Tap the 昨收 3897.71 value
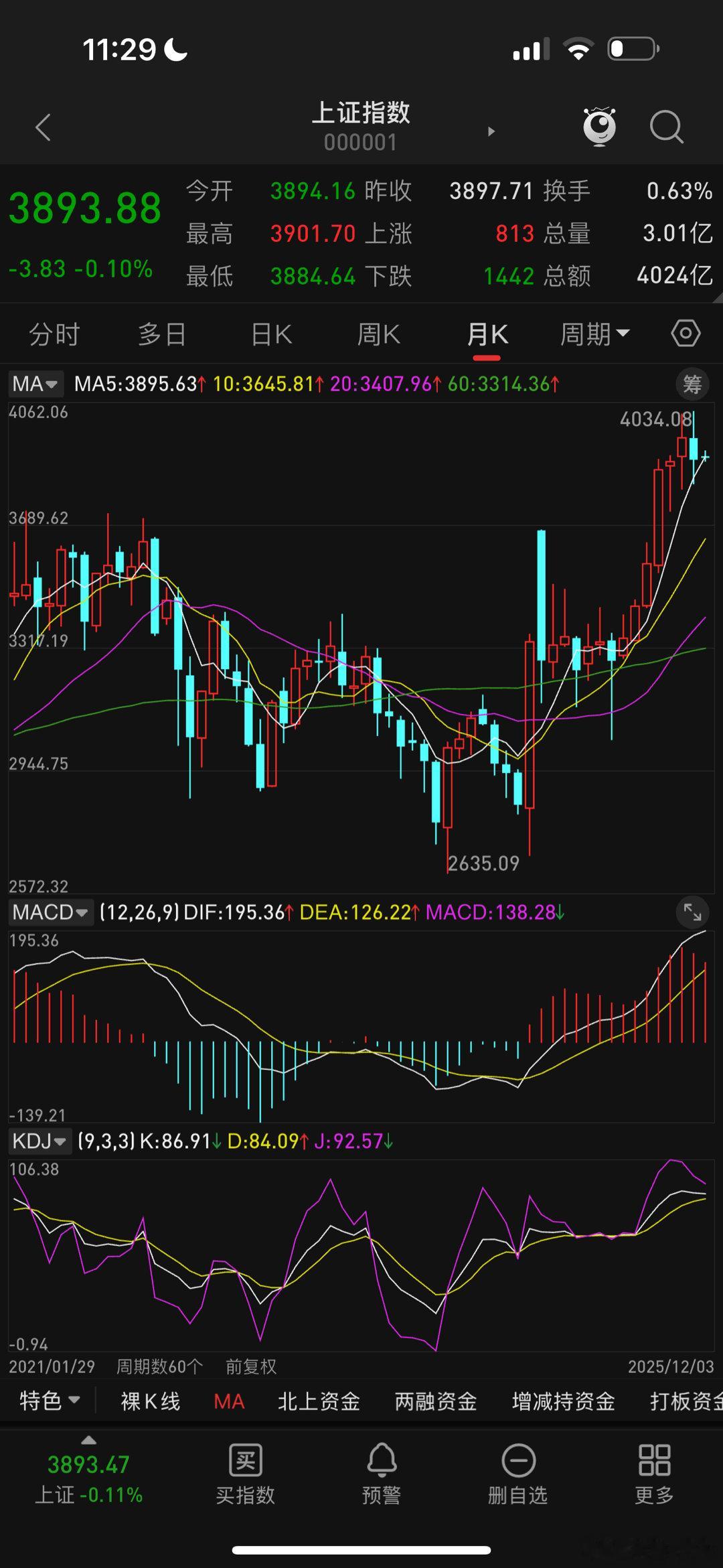The height and width of the screenshot is (1568, 723). (491, 191)
